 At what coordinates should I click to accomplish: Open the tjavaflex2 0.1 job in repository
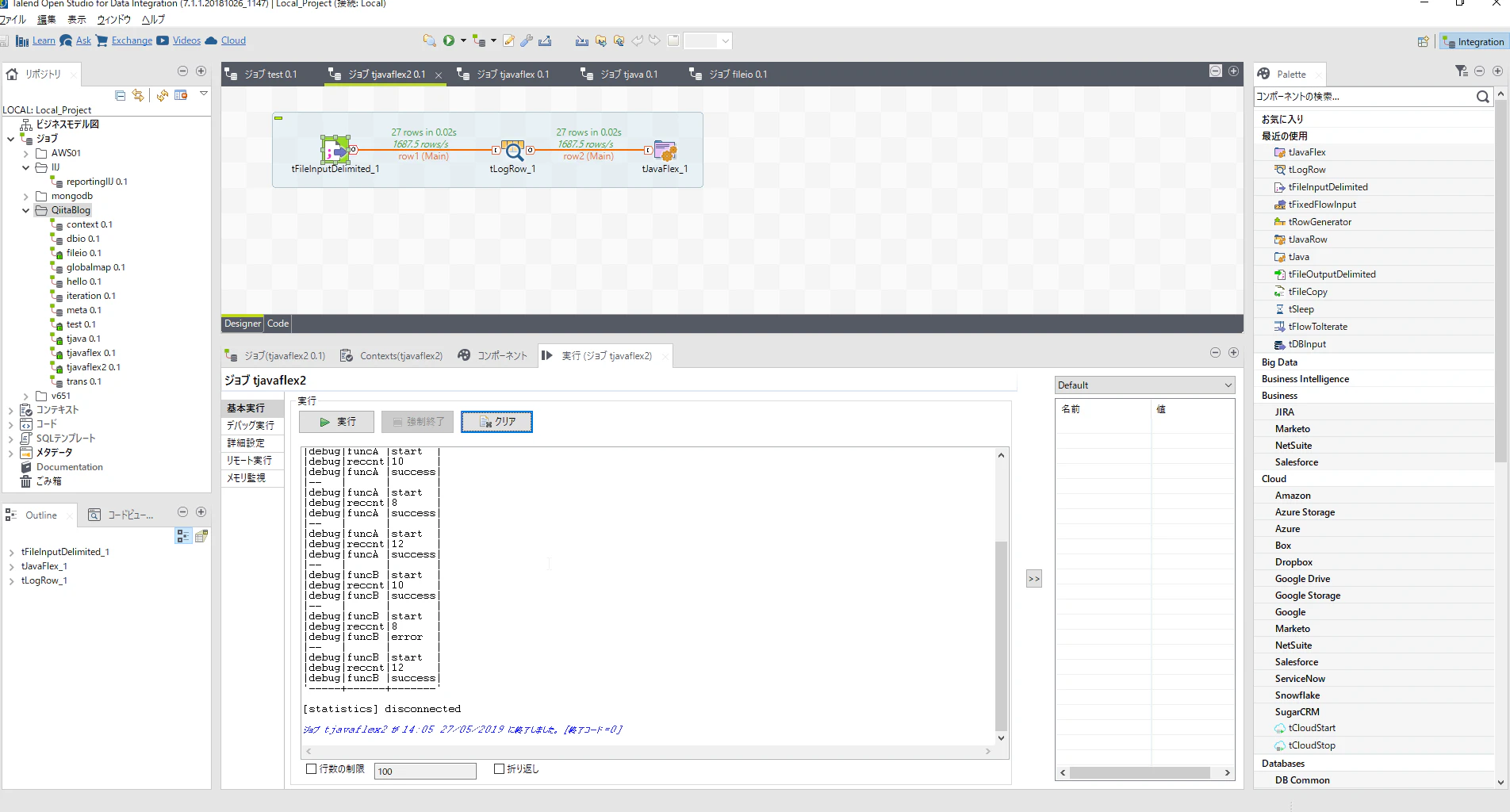point(93,367)
